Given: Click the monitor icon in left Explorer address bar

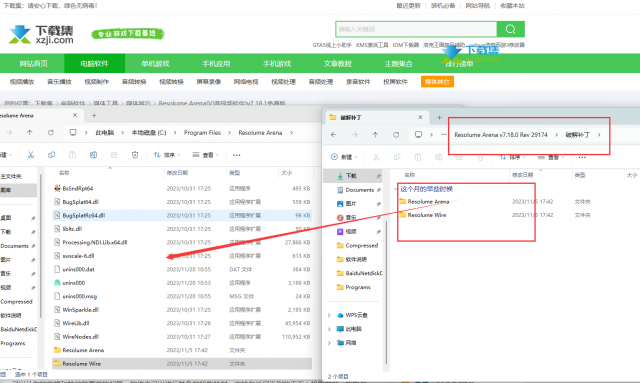Looking at the screenshot, I should (x=73, y=133).
